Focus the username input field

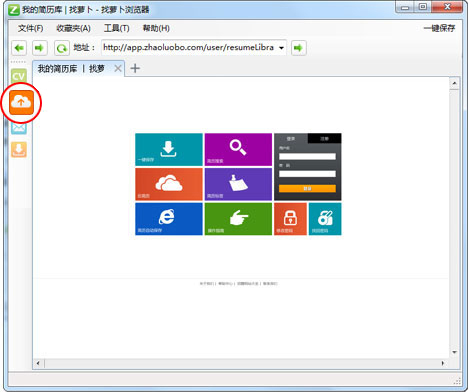pos(307,156)
